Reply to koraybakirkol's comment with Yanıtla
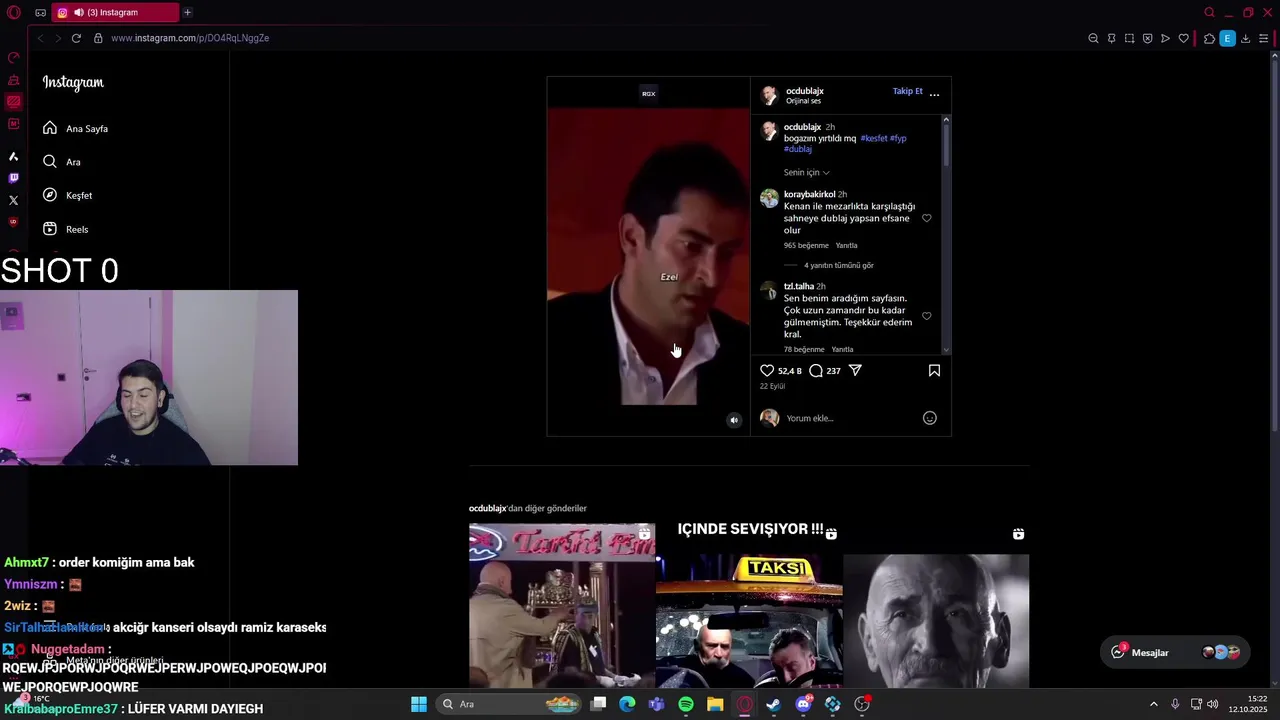The width and height of the screenshot is (1280, 720). click(846, 245)
